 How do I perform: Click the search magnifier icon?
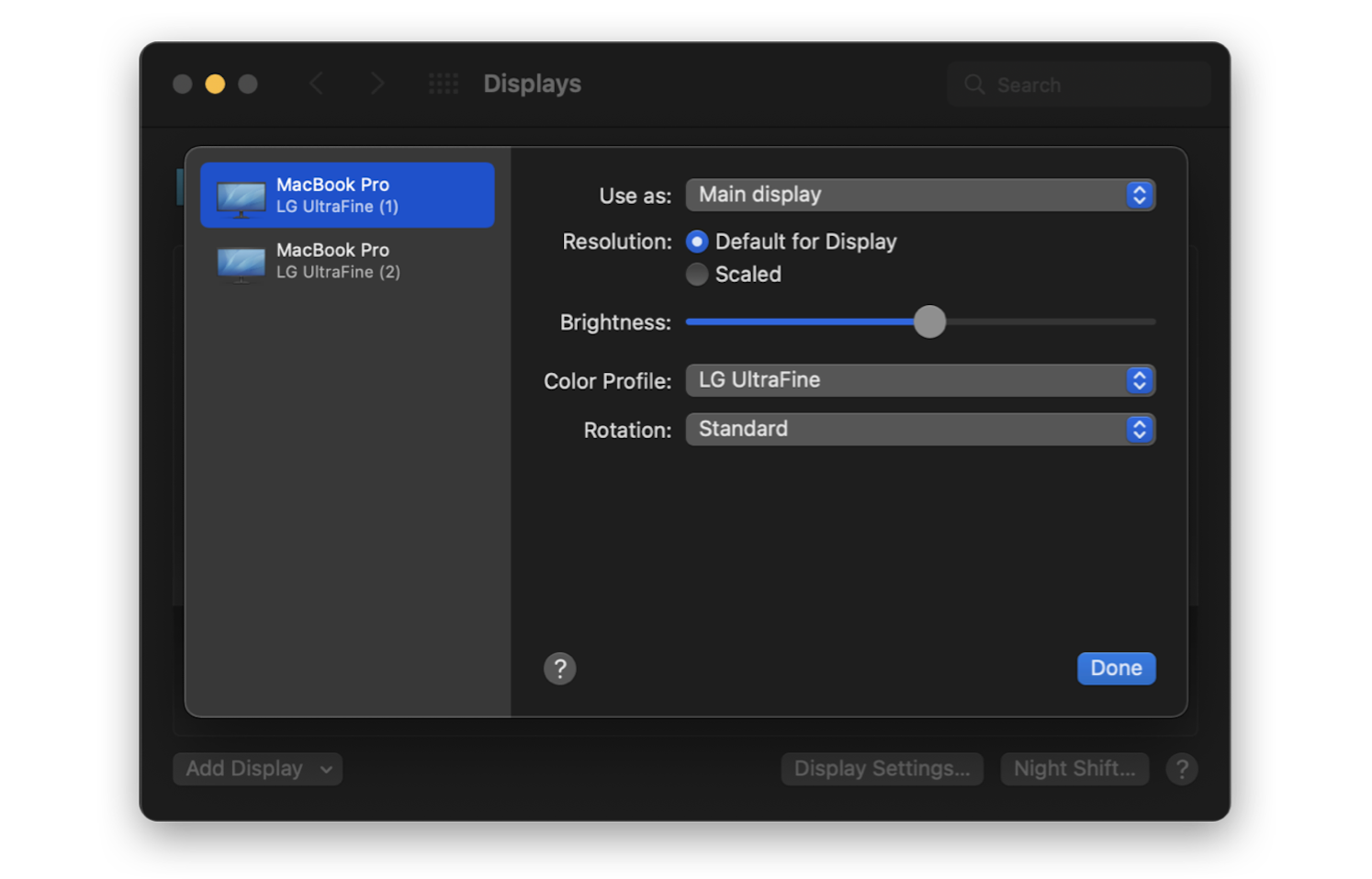974,84
